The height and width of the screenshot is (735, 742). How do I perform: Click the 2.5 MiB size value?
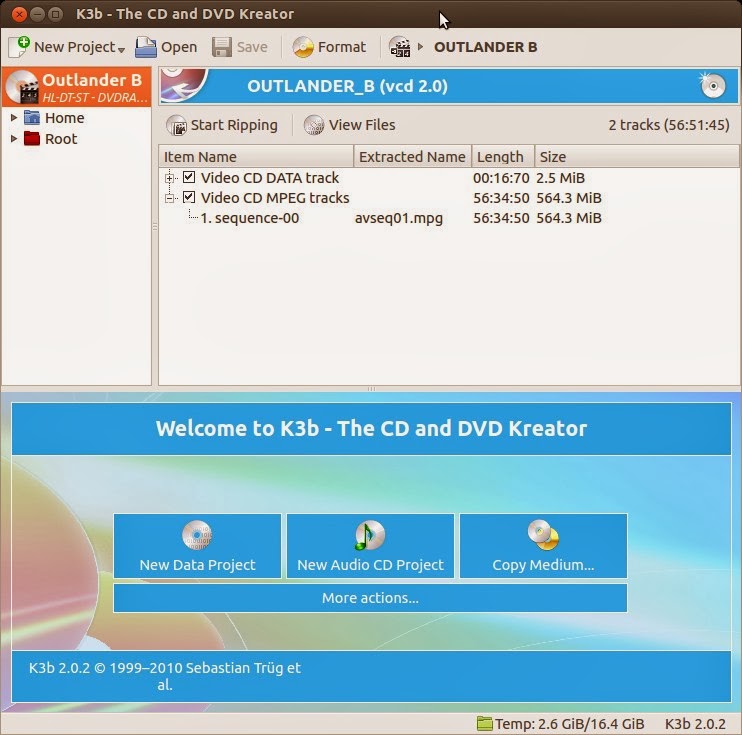click(x=560, y=178)
